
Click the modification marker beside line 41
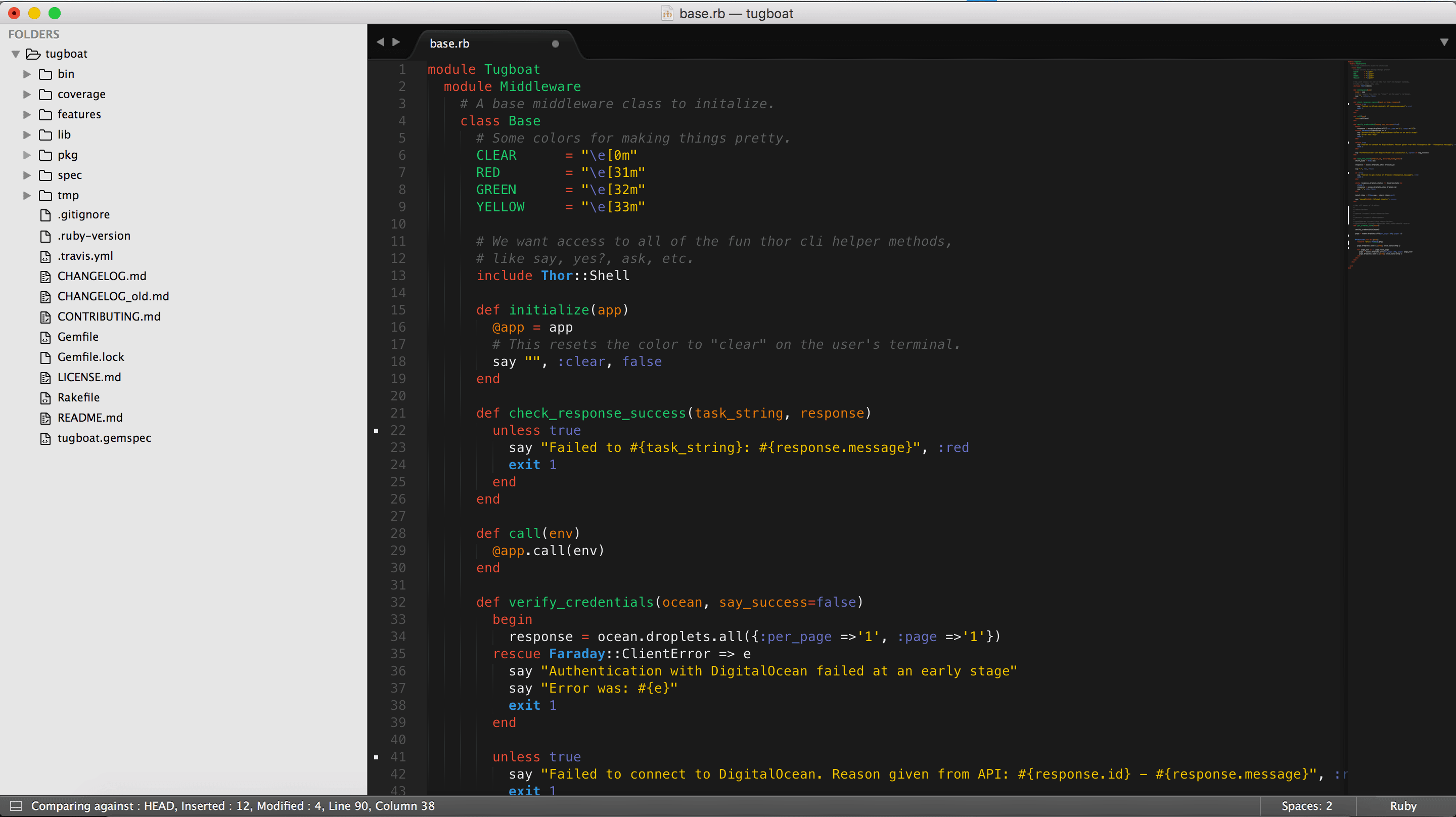click(377, 756)
